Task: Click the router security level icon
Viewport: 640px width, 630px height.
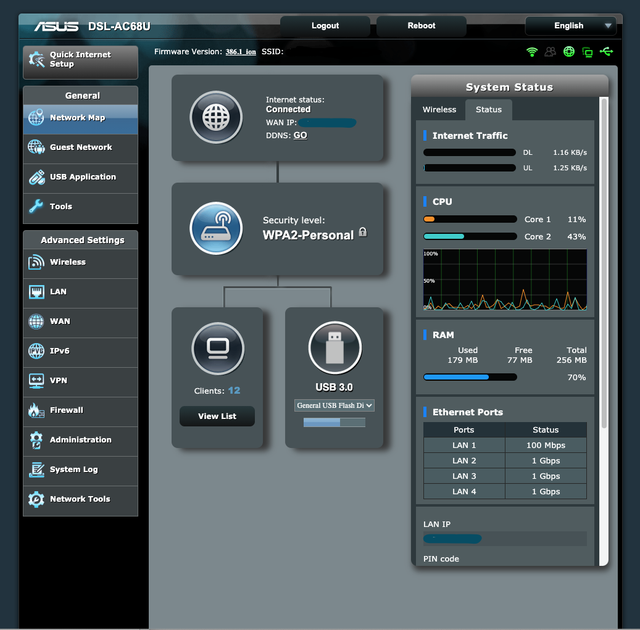Action: [216, 228]
